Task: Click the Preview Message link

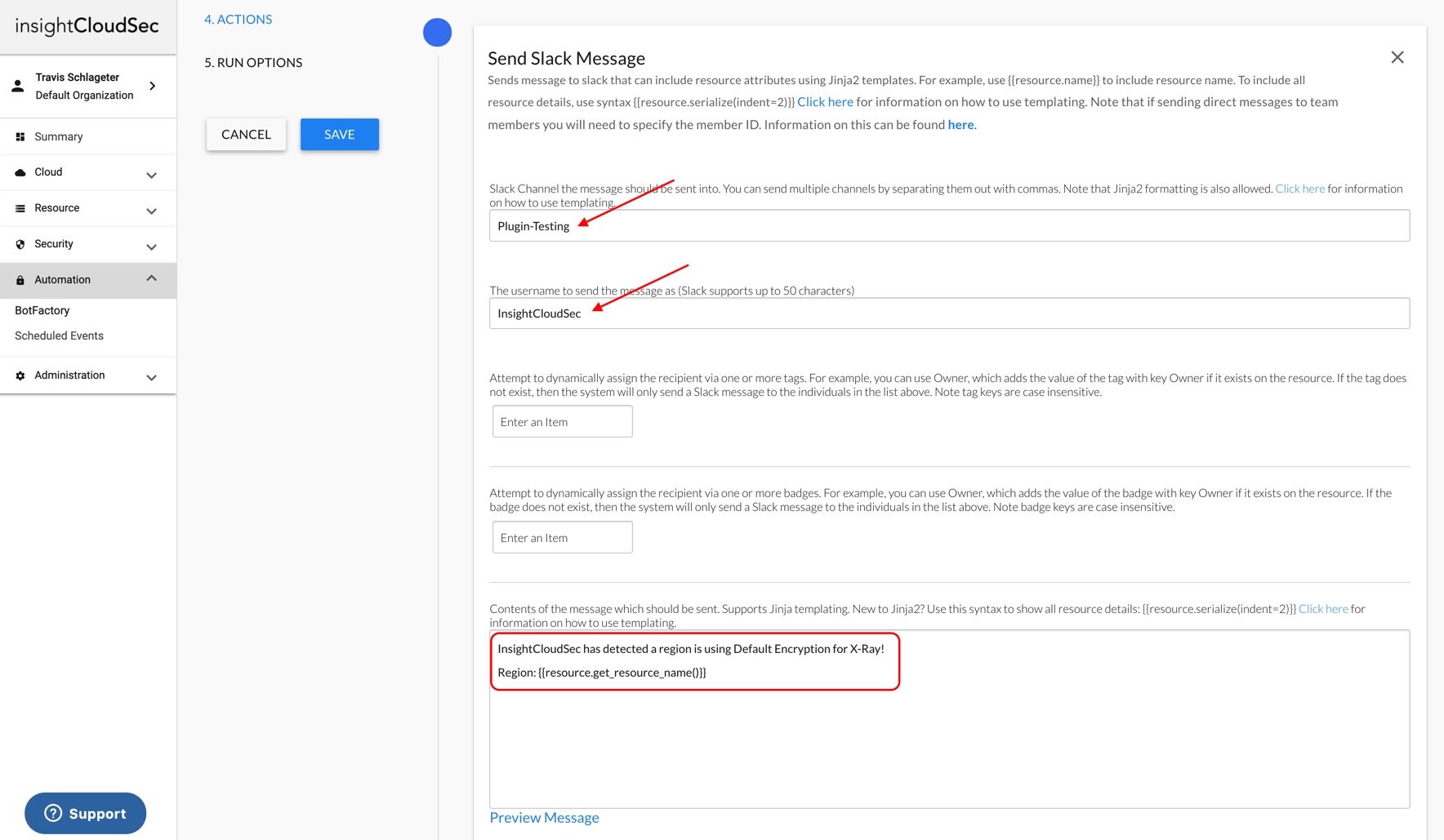Action: [x=544, y=817]
